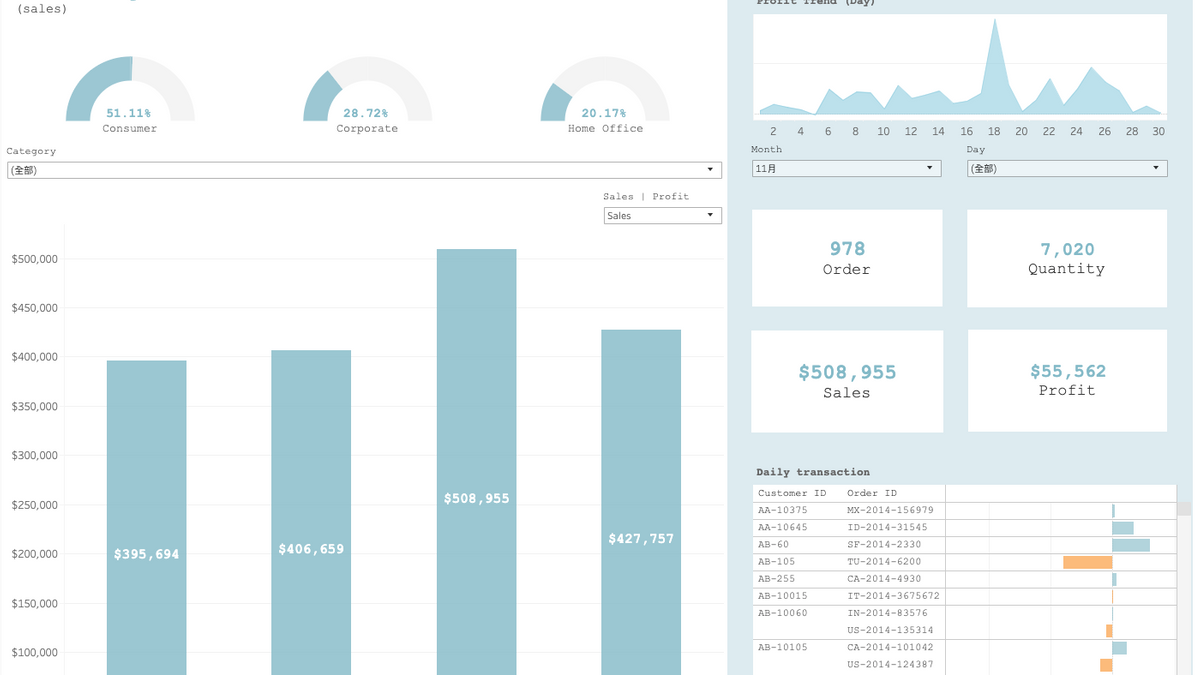Click the bar labeled $395,694
The width and height of the screenshot is (1200, 675).
pos(147,517)
